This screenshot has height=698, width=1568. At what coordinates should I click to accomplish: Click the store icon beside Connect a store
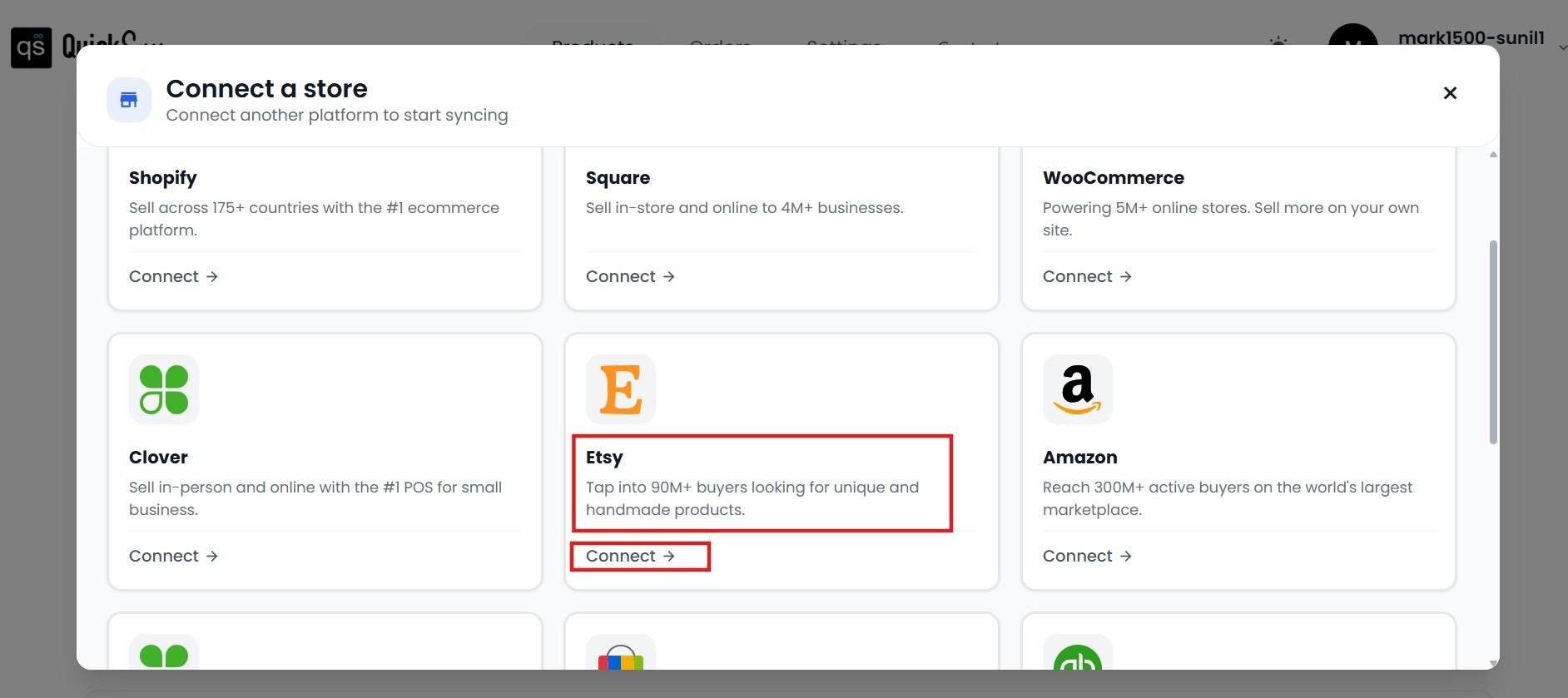pyautogui.click(x=129, y=100)
